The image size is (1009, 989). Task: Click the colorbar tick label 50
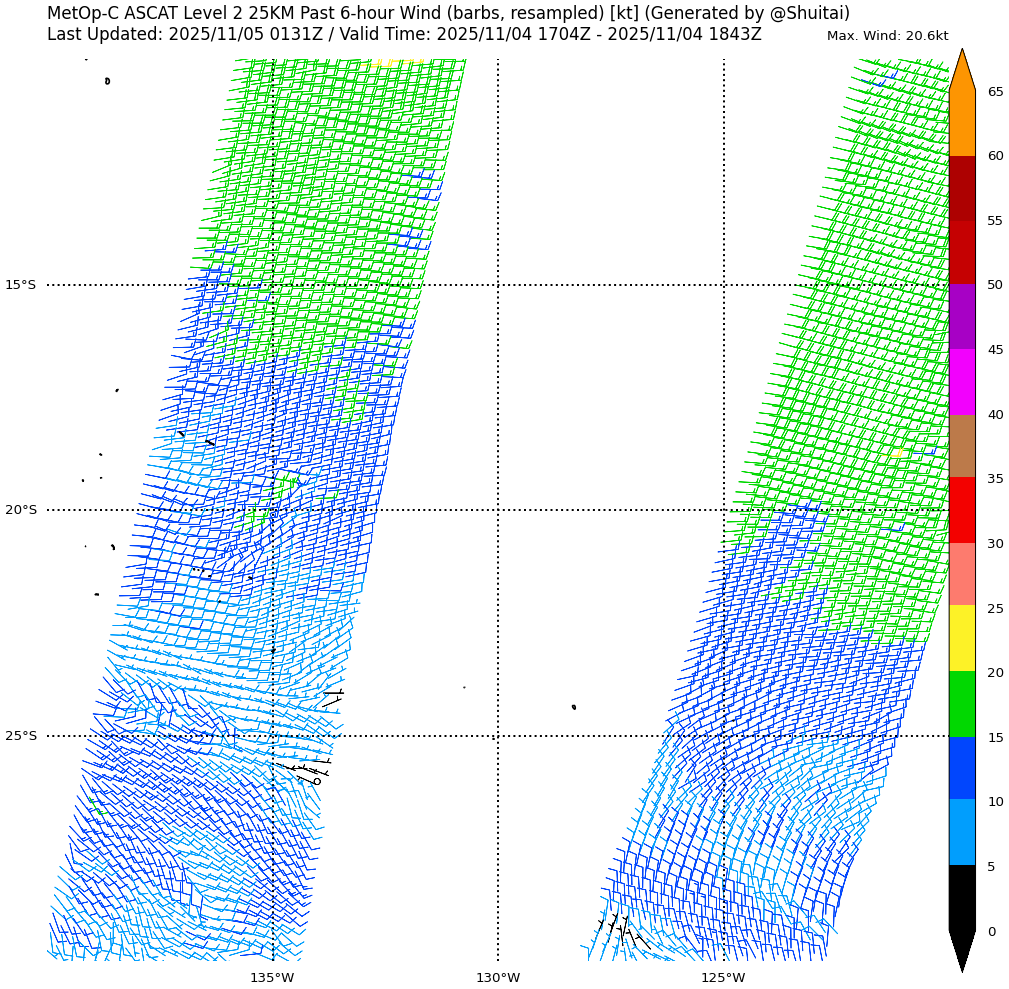tap(995, 285)
